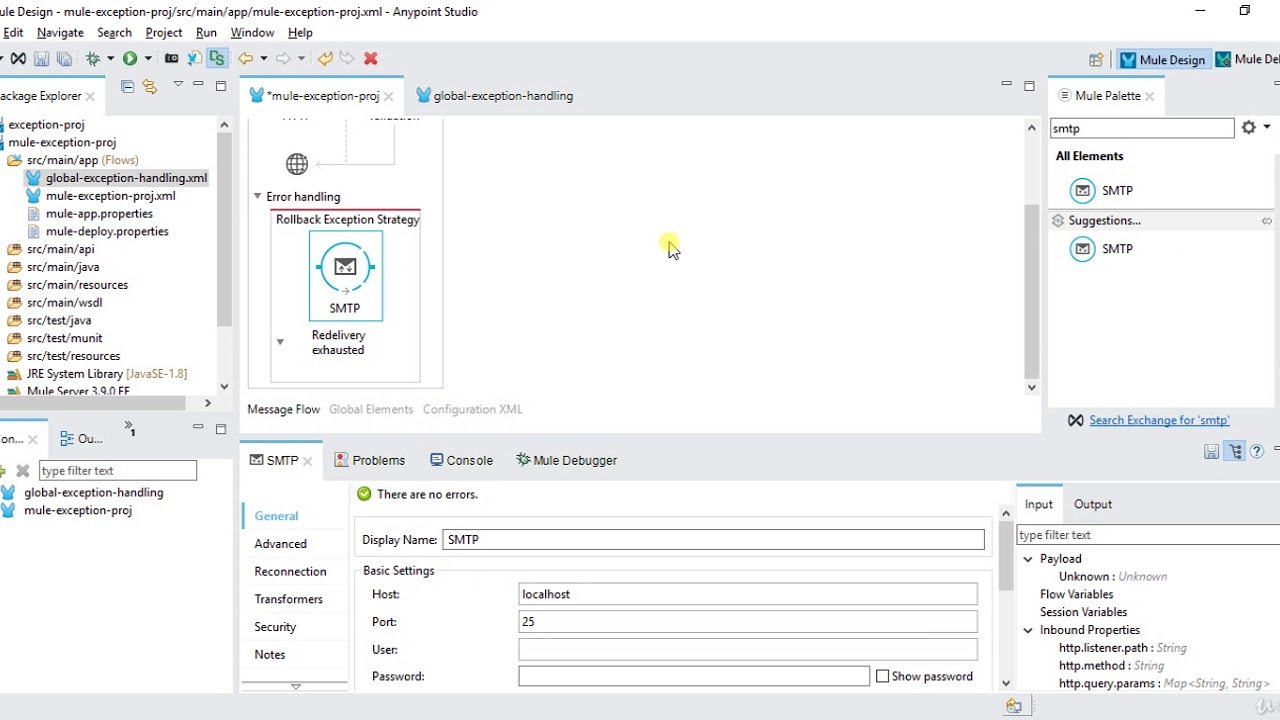Toggle Link with Editor in Package Explorer
Image resolution: width=1280 pixels, height=720 pixels.
click(x=150, y=87)
